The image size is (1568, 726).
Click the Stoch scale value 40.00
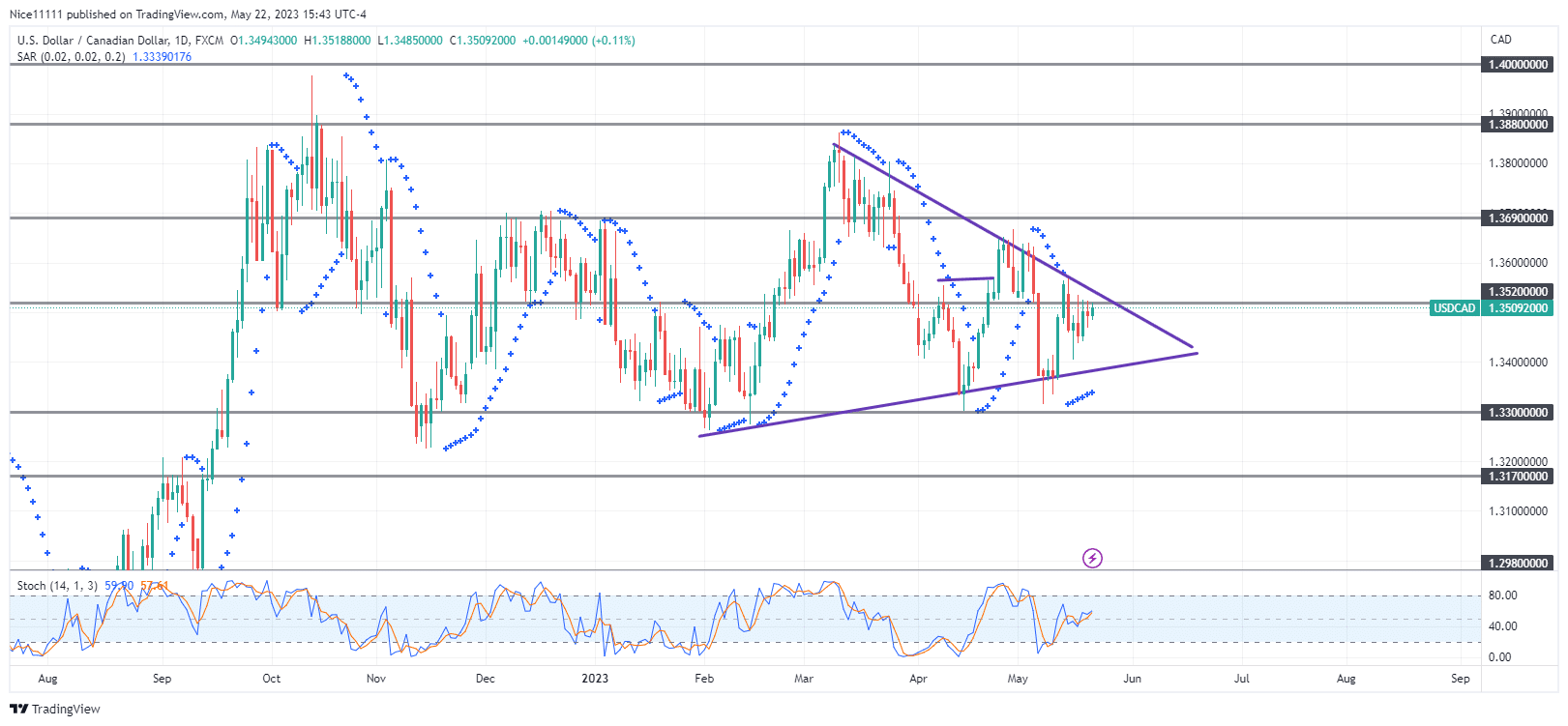coord(1502,626)
